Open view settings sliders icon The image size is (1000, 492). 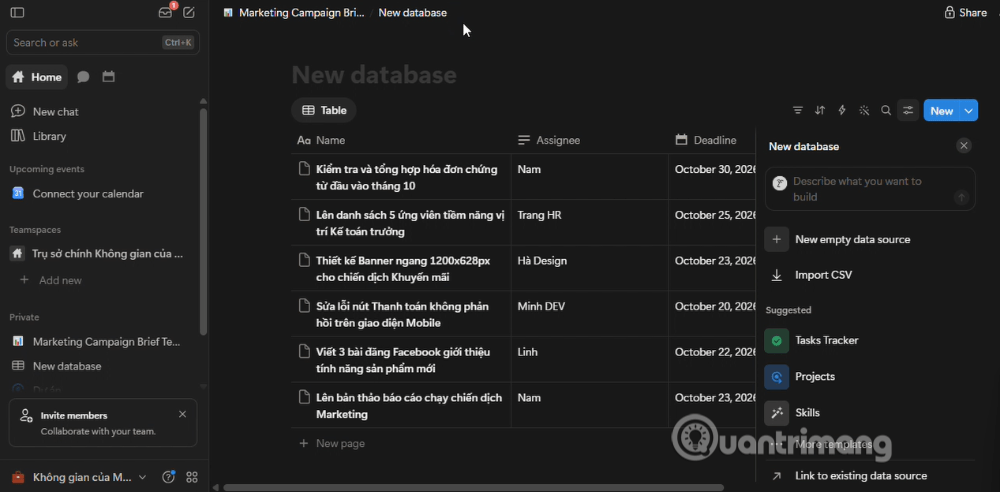point(908,110)
